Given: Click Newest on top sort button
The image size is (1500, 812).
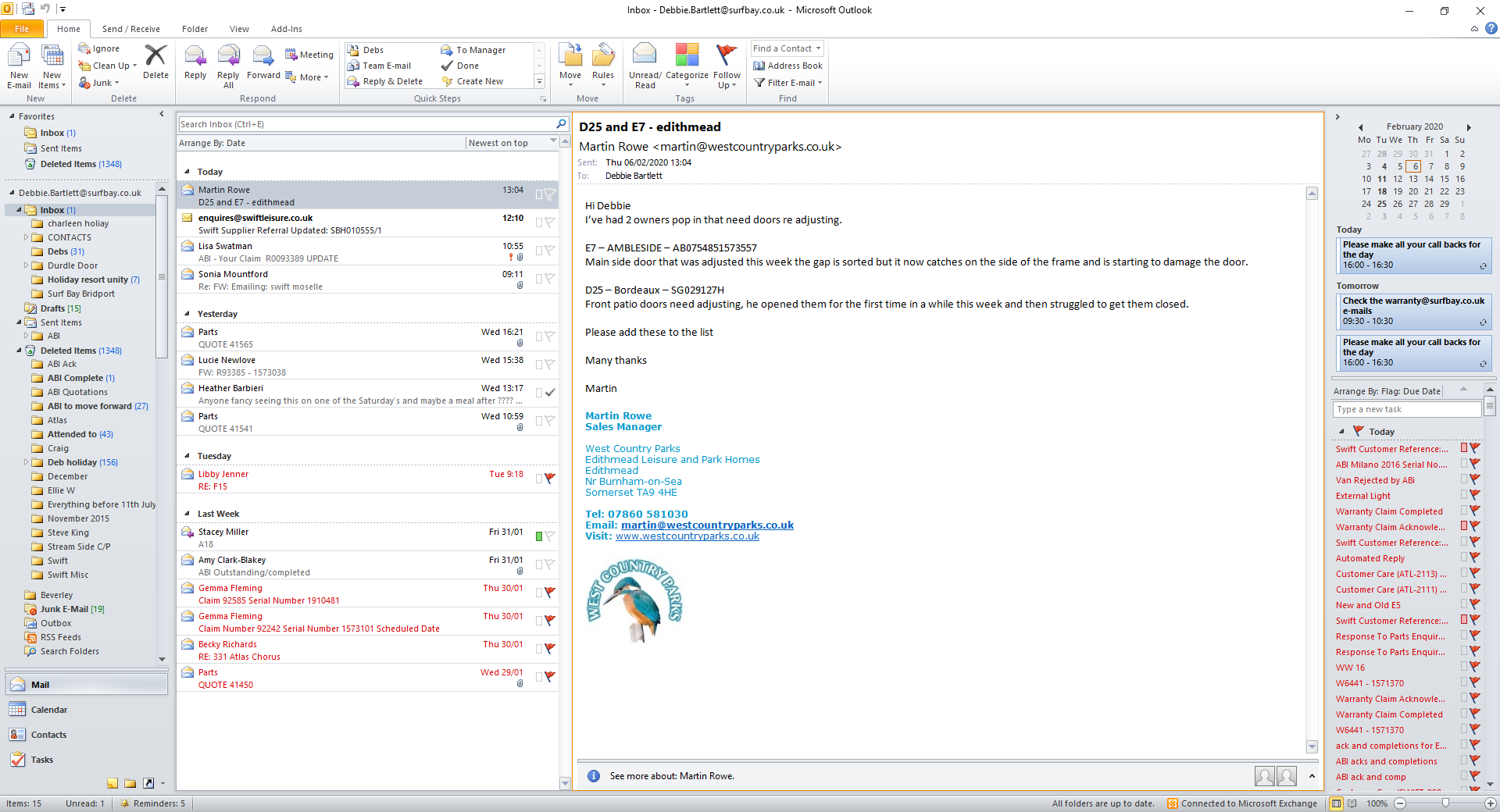Looking at the screenshot, I should pos(512,143).
